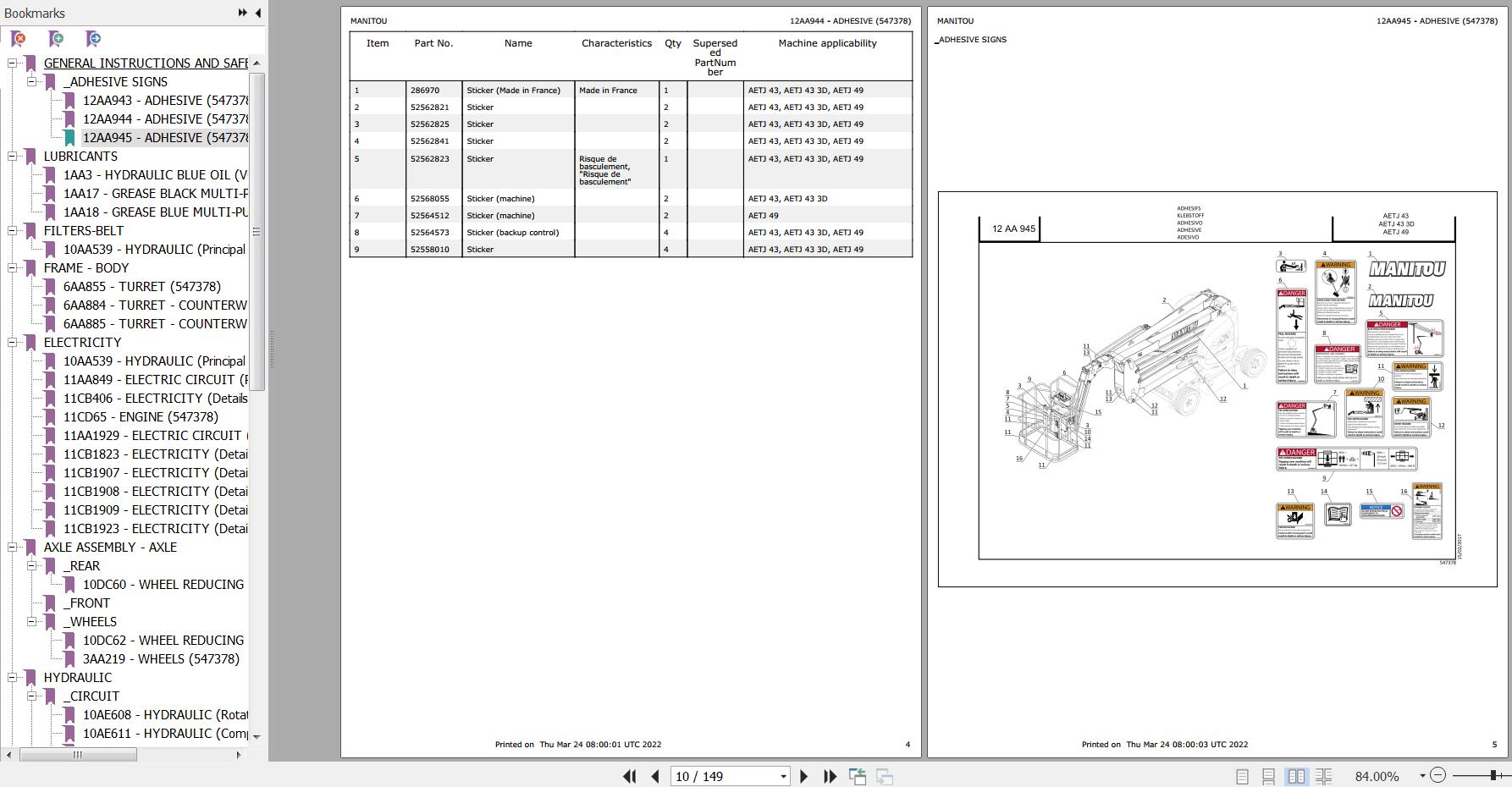The height and width of the screenshot is (787, 1512).
Task: Collapse the _WHEELS subgroup
Action: [31, 622]
